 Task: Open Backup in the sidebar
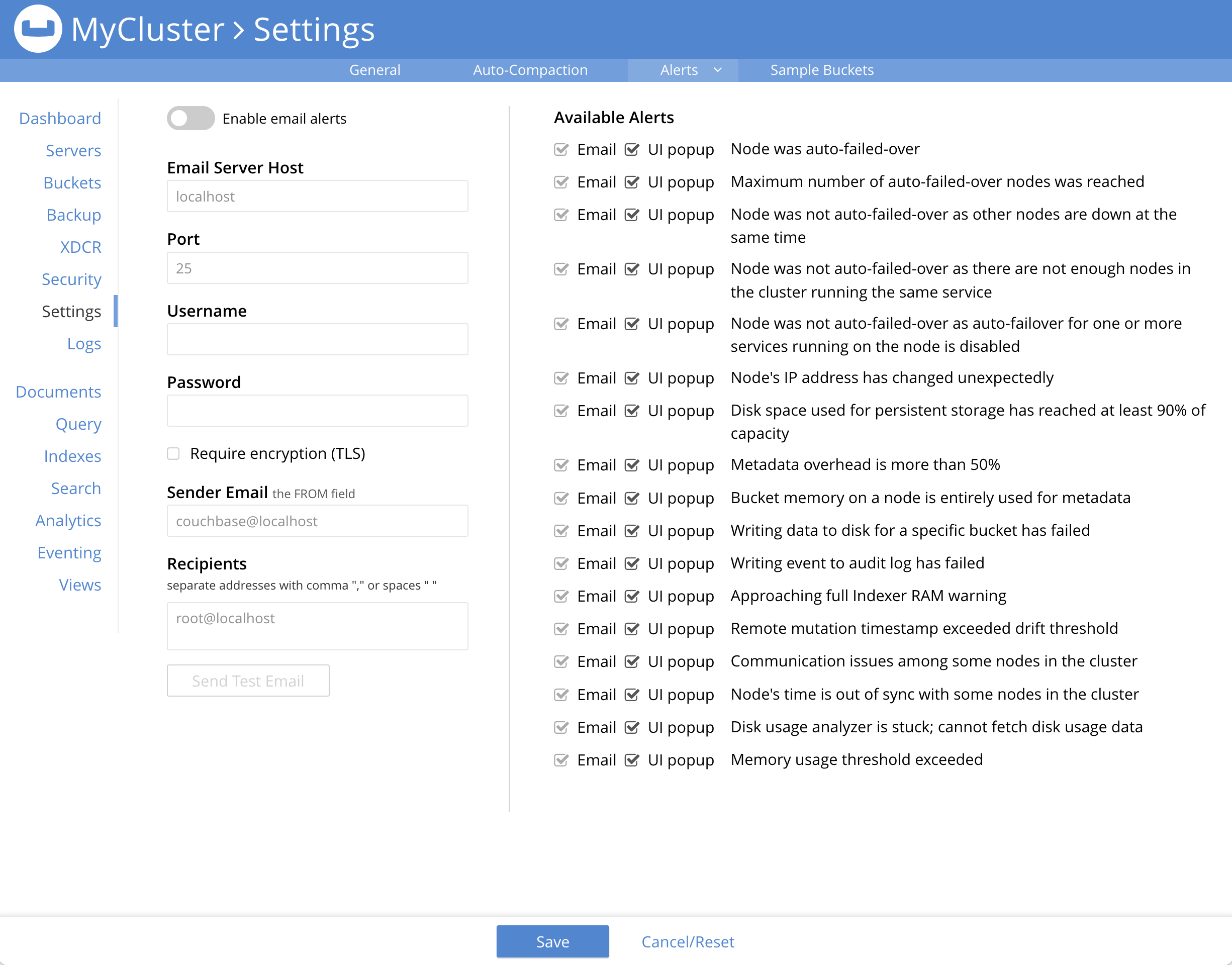tap(74, 215)
